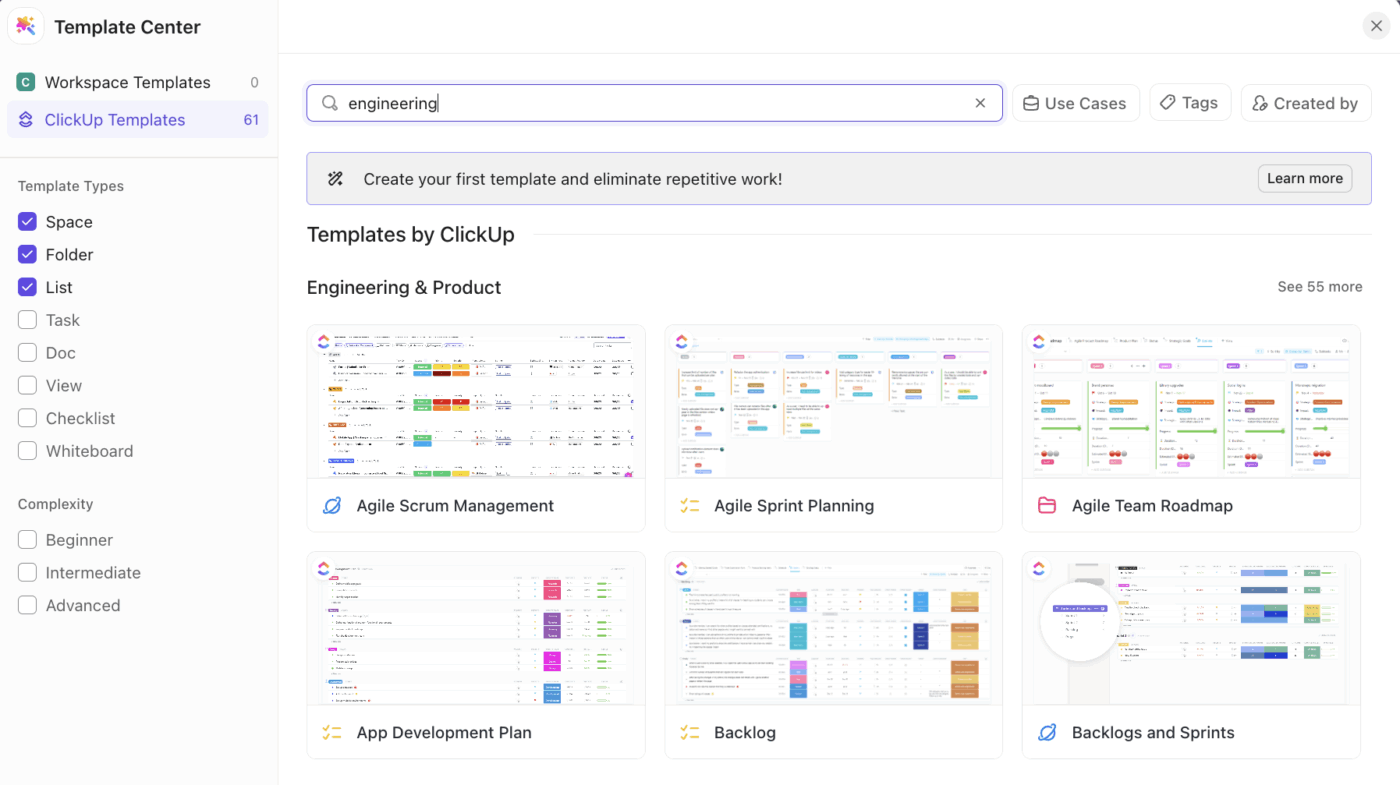Open the Agile Team Roadmap template title
The height and width of the screenshot is (785, 1400).
pyautogui.click(x=1152, y=506)
